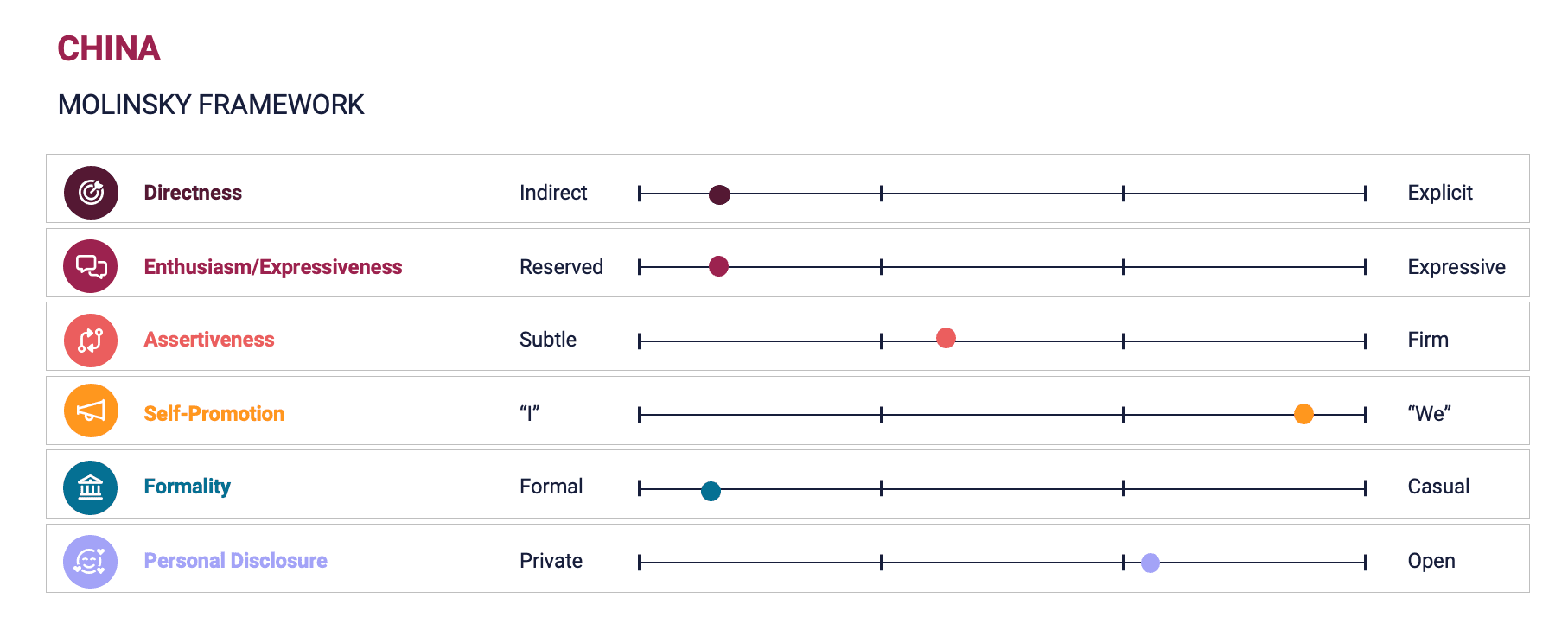Select the teal Formality scale dot
This screenshot has width=1568, height=643.
tap(711, 491)
